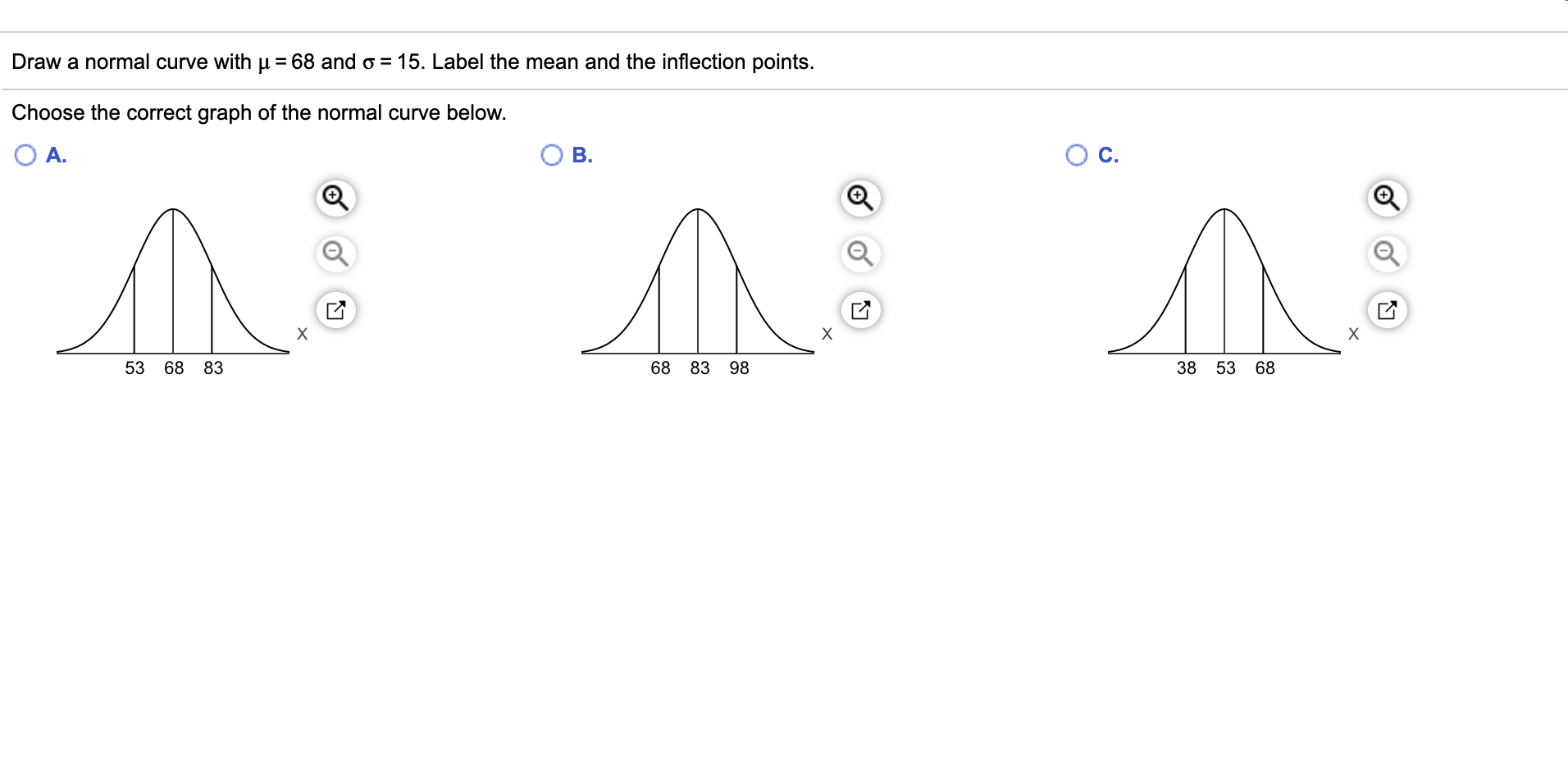
Task: Select answer choice C radio button
Action: (x=1078, y=153)
